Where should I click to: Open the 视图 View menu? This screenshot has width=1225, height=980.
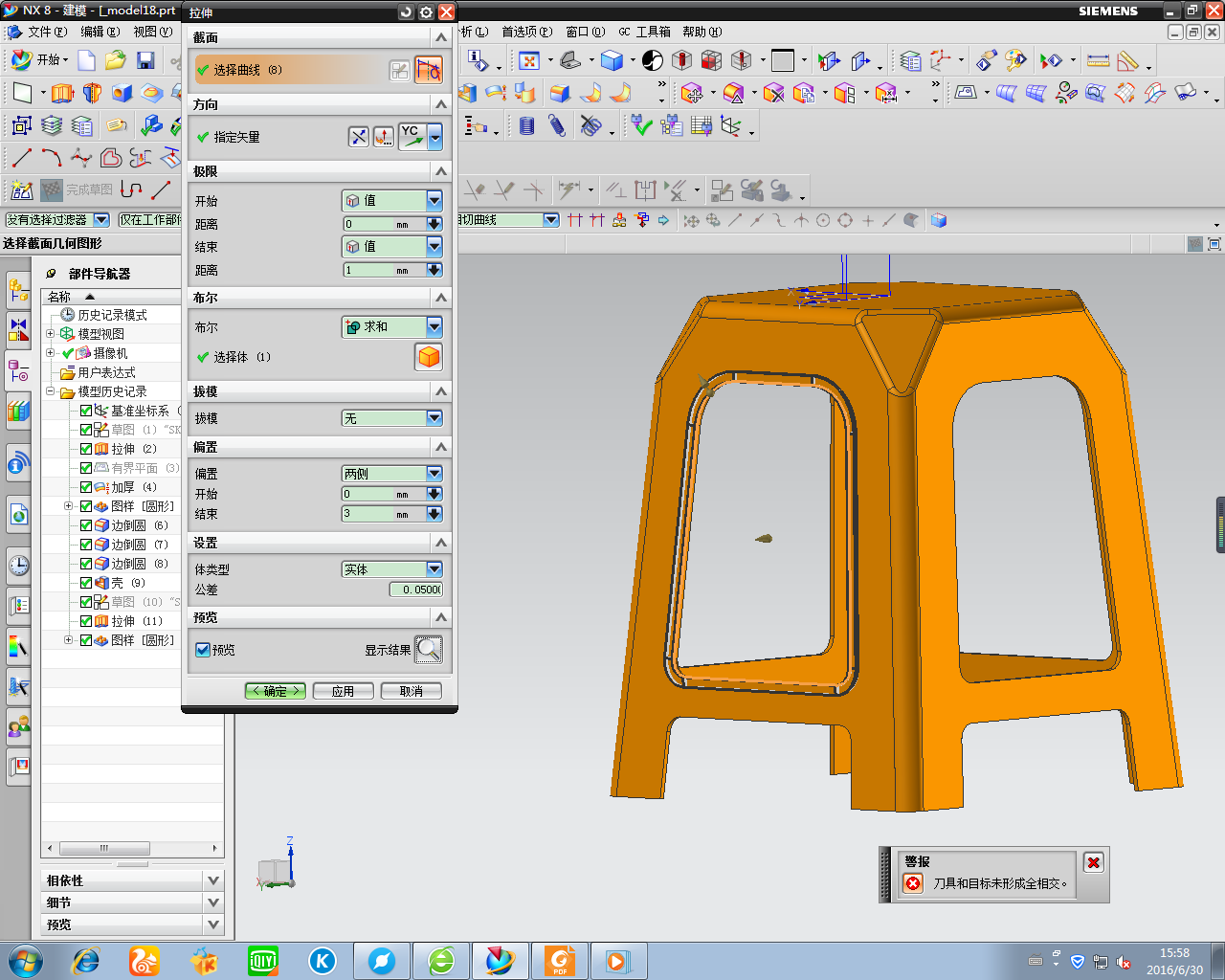[152, 32]
